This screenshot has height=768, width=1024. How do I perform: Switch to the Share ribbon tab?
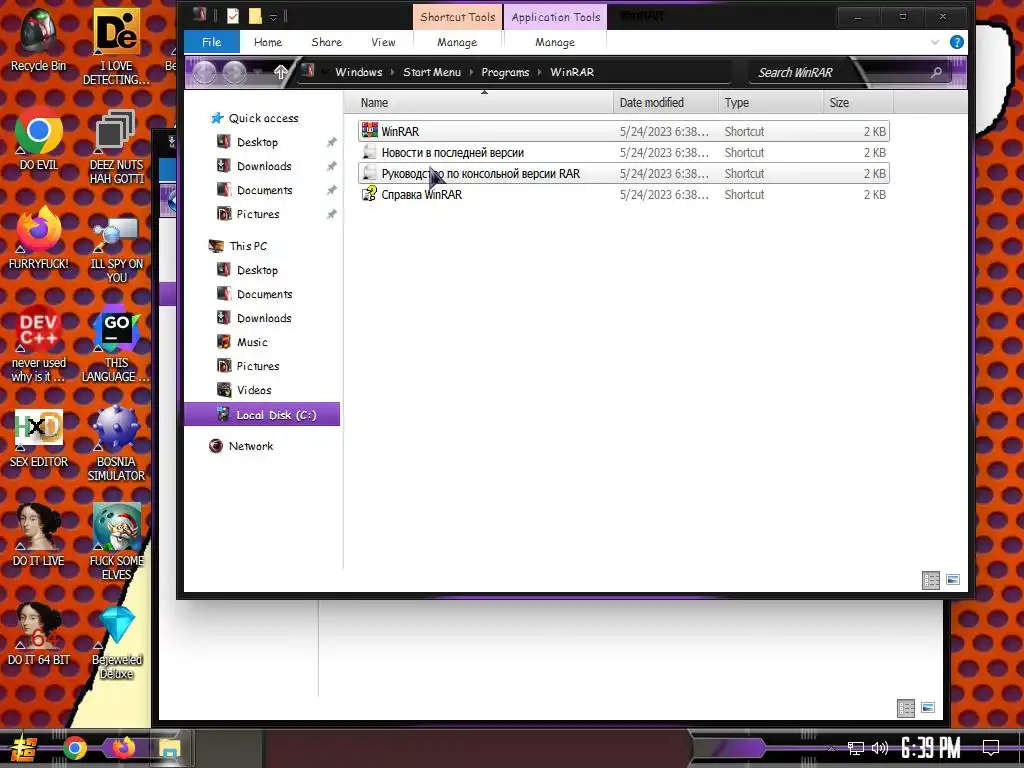[x=327, y=42]
